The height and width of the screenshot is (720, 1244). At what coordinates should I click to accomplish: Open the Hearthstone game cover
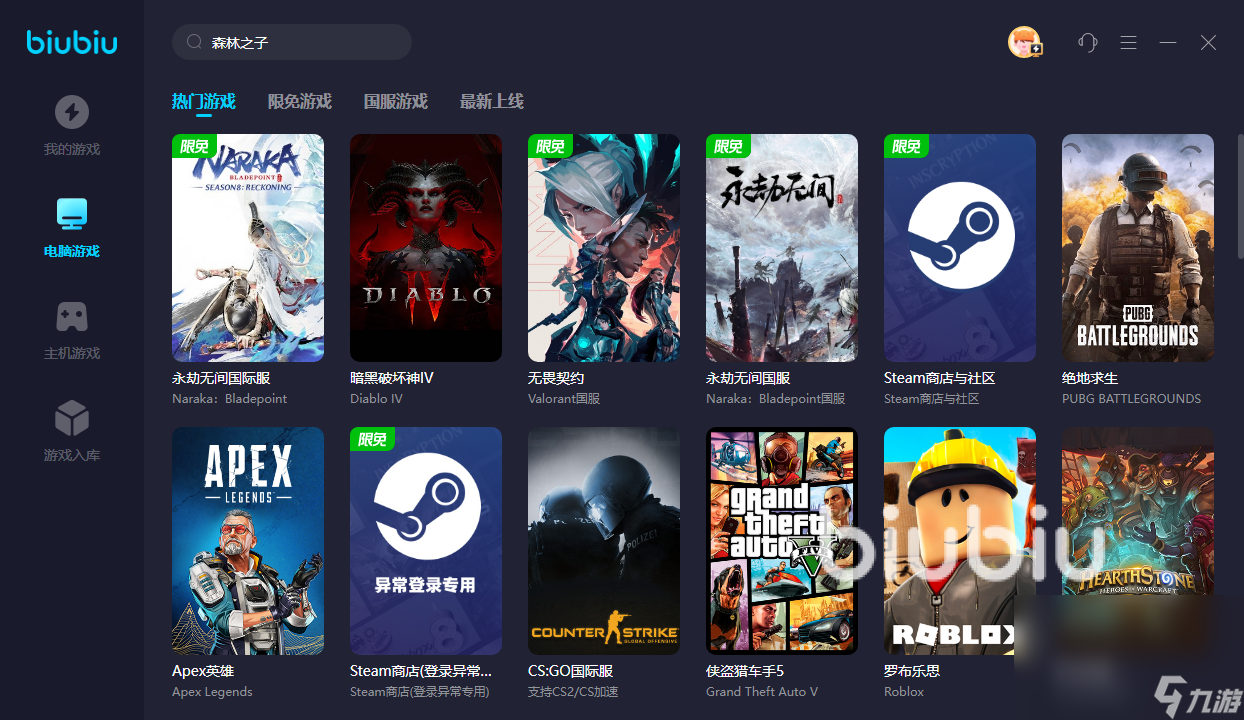[1138, 541]
